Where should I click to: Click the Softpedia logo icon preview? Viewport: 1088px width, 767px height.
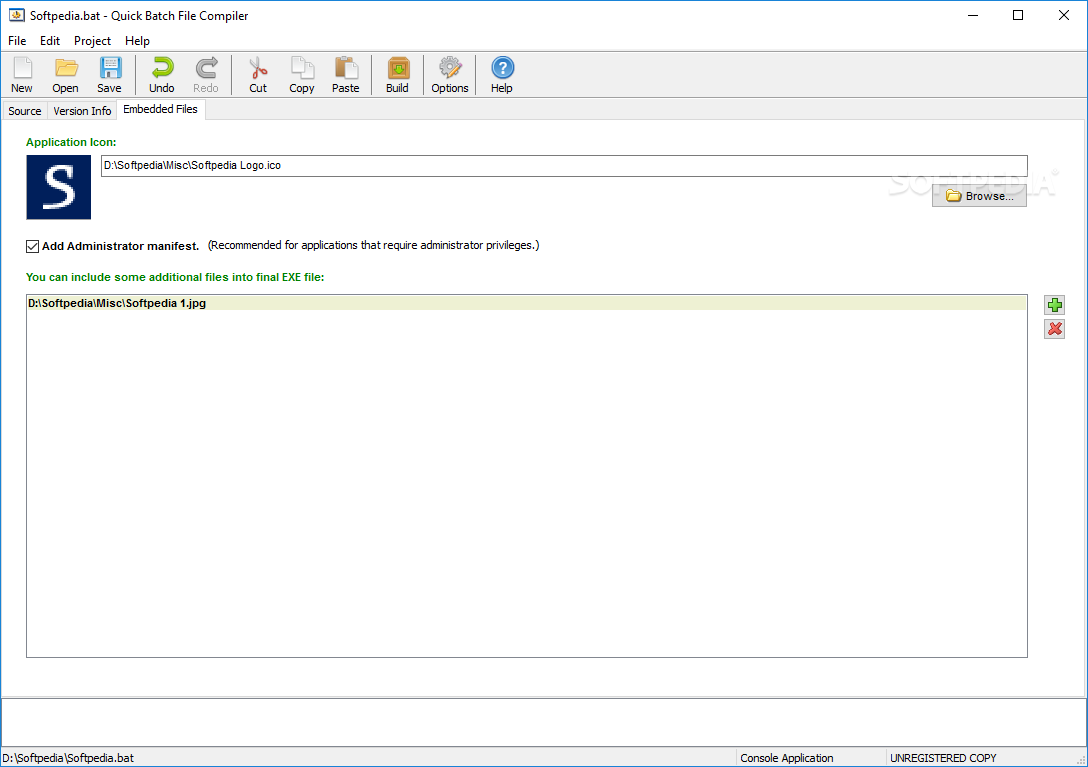pyautogui.click(x=59, y=187)
